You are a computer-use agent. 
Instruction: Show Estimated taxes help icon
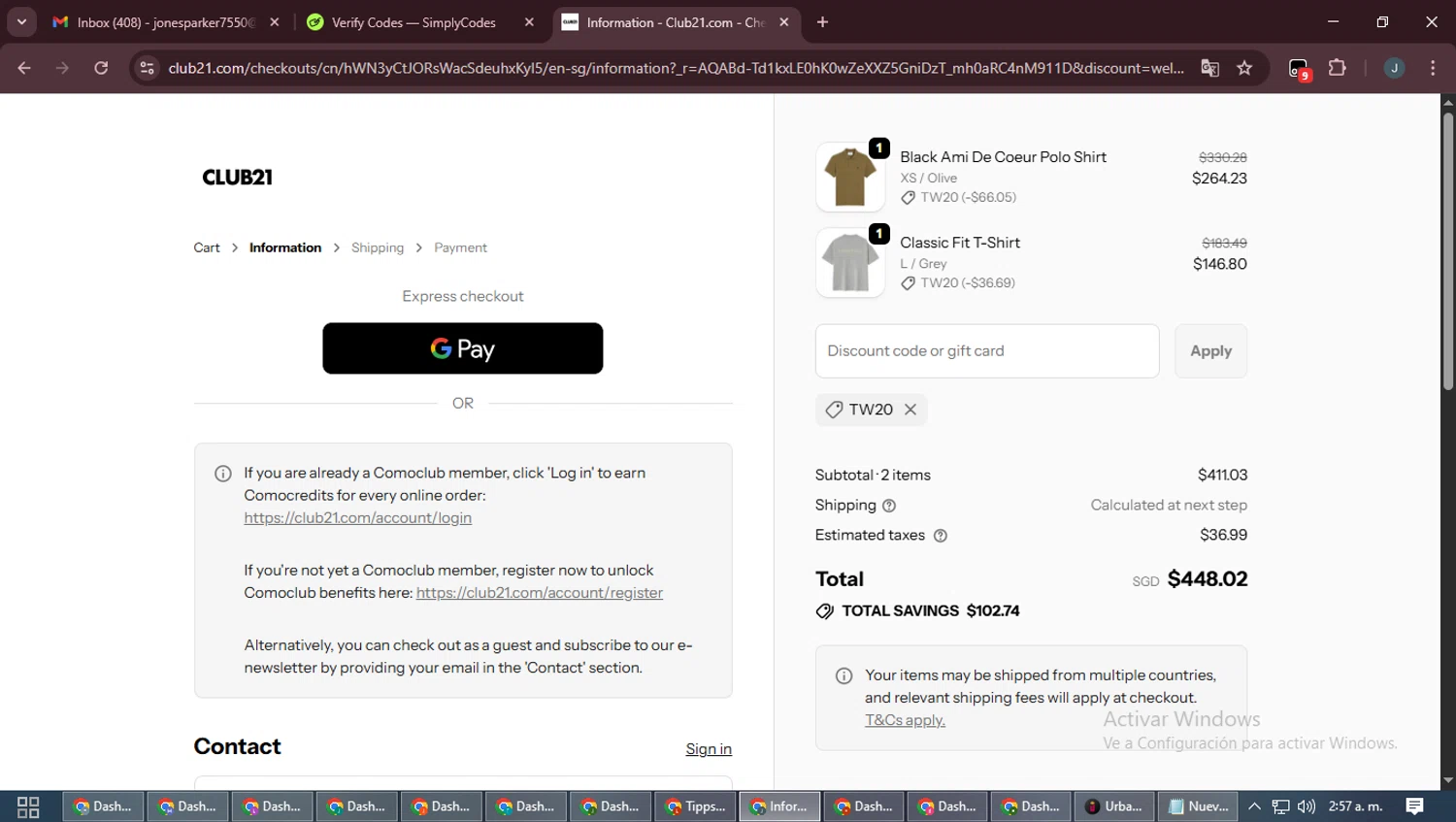(x=940, y=536)
